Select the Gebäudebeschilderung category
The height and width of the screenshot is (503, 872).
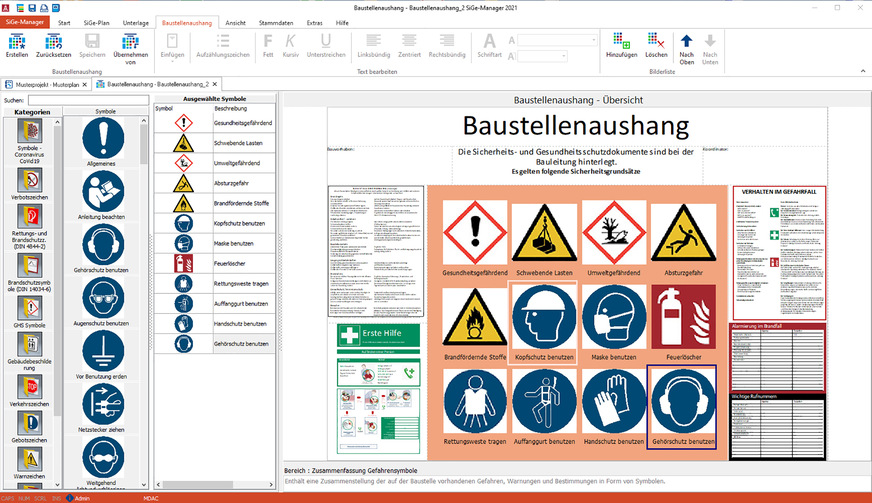coord(29,352)
